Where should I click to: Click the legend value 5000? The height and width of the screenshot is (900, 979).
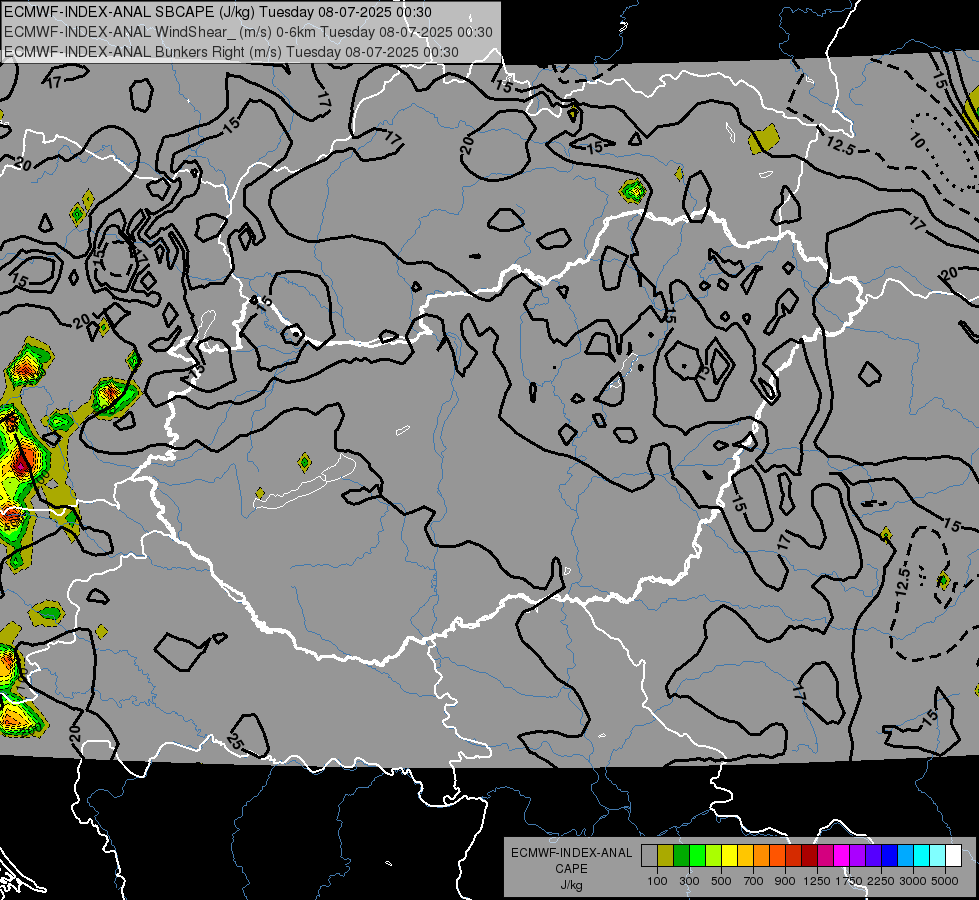pos(945,881)
